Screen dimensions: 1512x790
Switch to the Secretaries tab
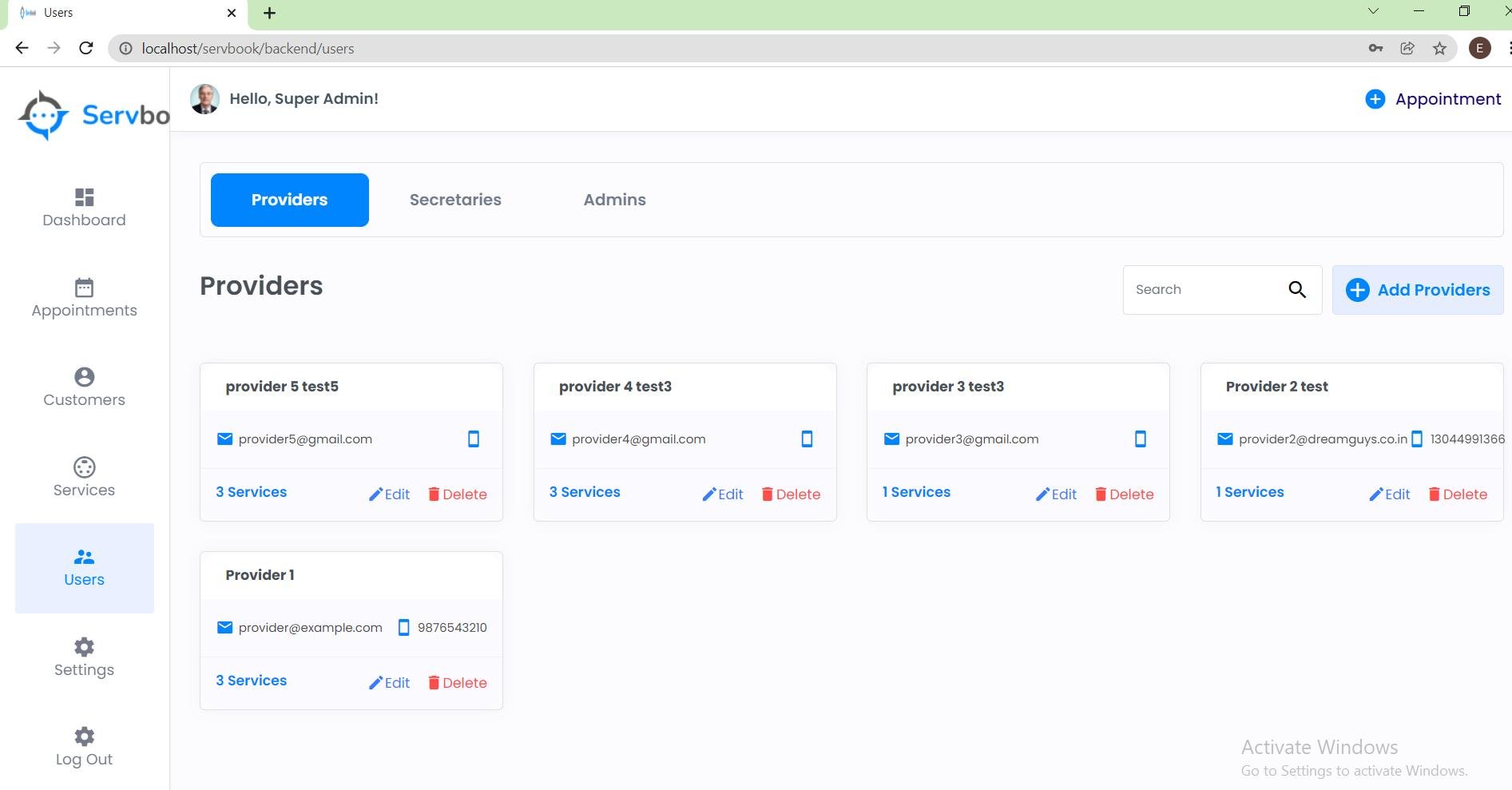coord(455,200)
